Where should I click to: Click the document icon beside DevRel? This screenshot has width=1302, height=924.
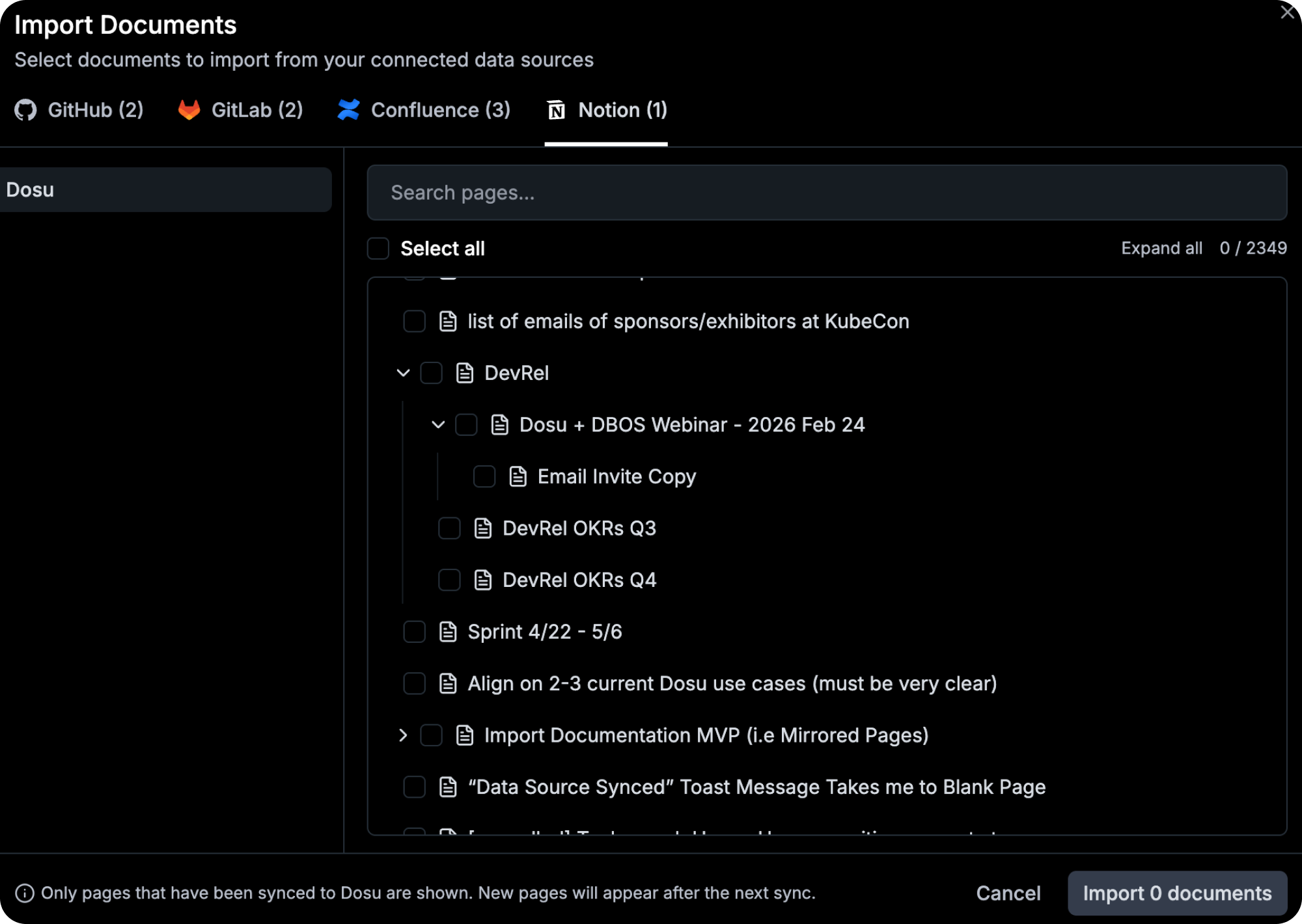(x=464, y=373)
